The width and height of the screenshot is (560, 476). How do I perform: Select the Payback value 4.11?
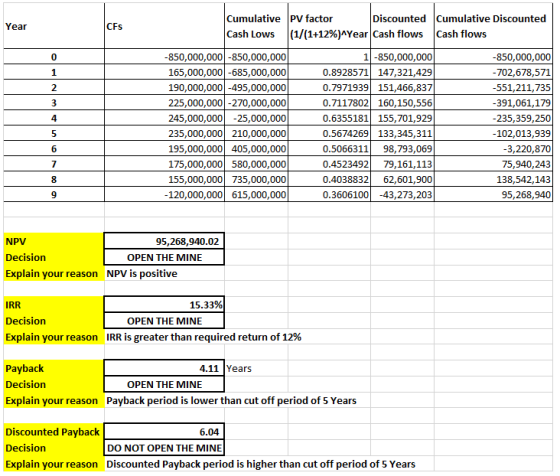coord(164,369)
